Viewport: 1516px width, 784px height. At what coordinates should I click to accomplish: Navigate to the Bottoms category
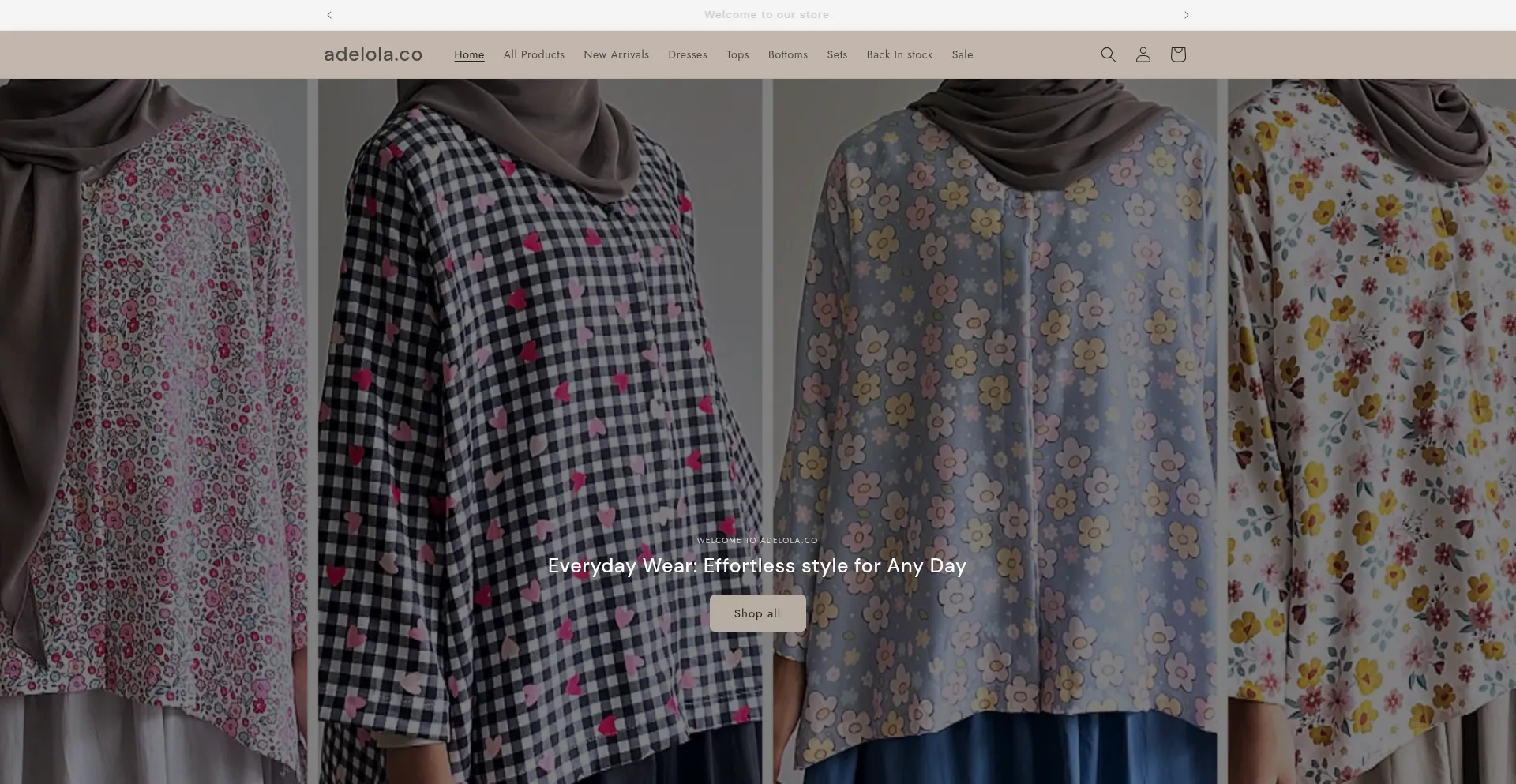pyautogui.click(x=787, y=54)
